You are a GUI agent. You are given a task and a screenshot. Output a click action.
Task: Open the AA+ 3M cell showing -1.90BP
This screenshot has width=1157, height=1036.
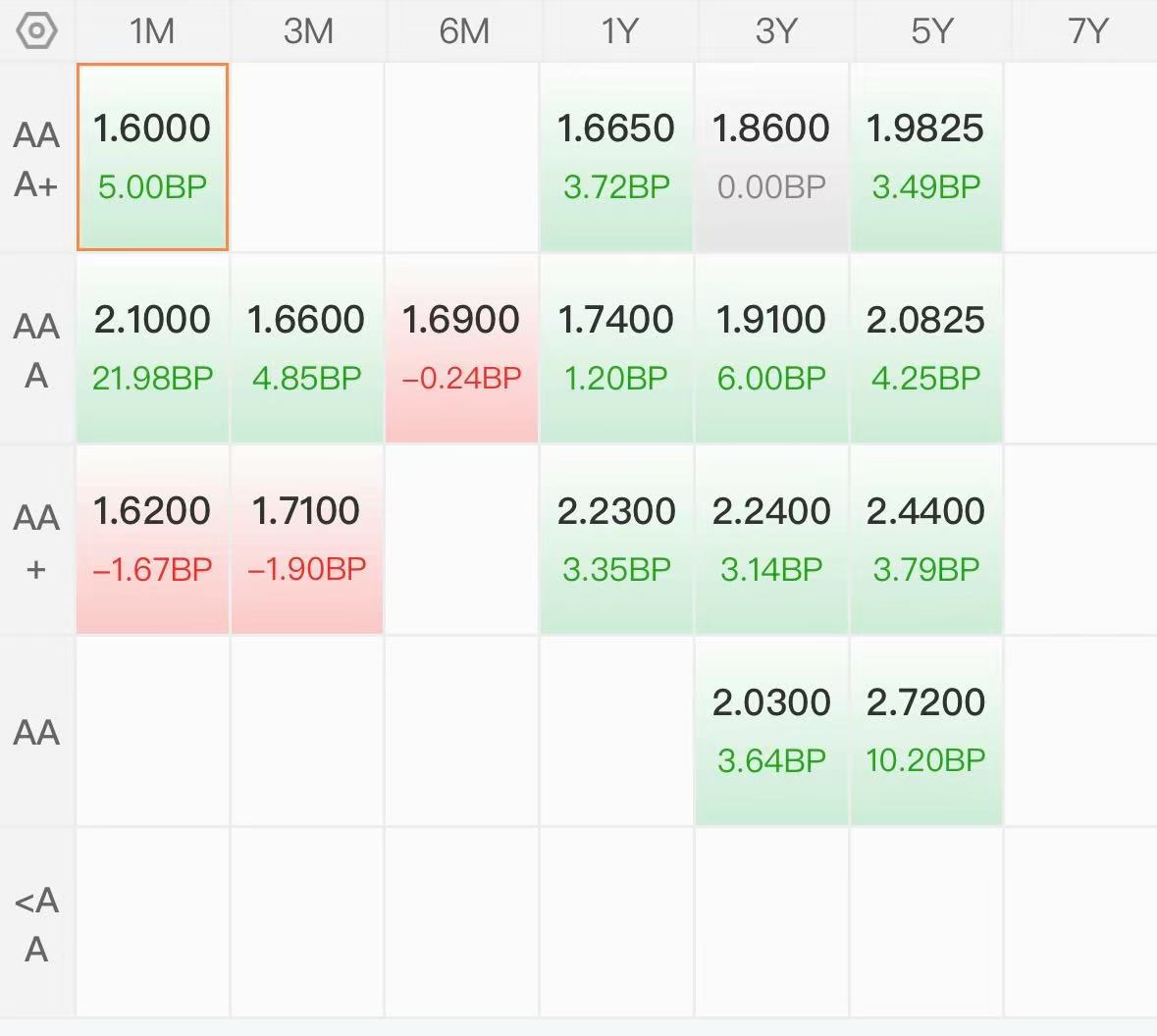[x=307, y=540]
